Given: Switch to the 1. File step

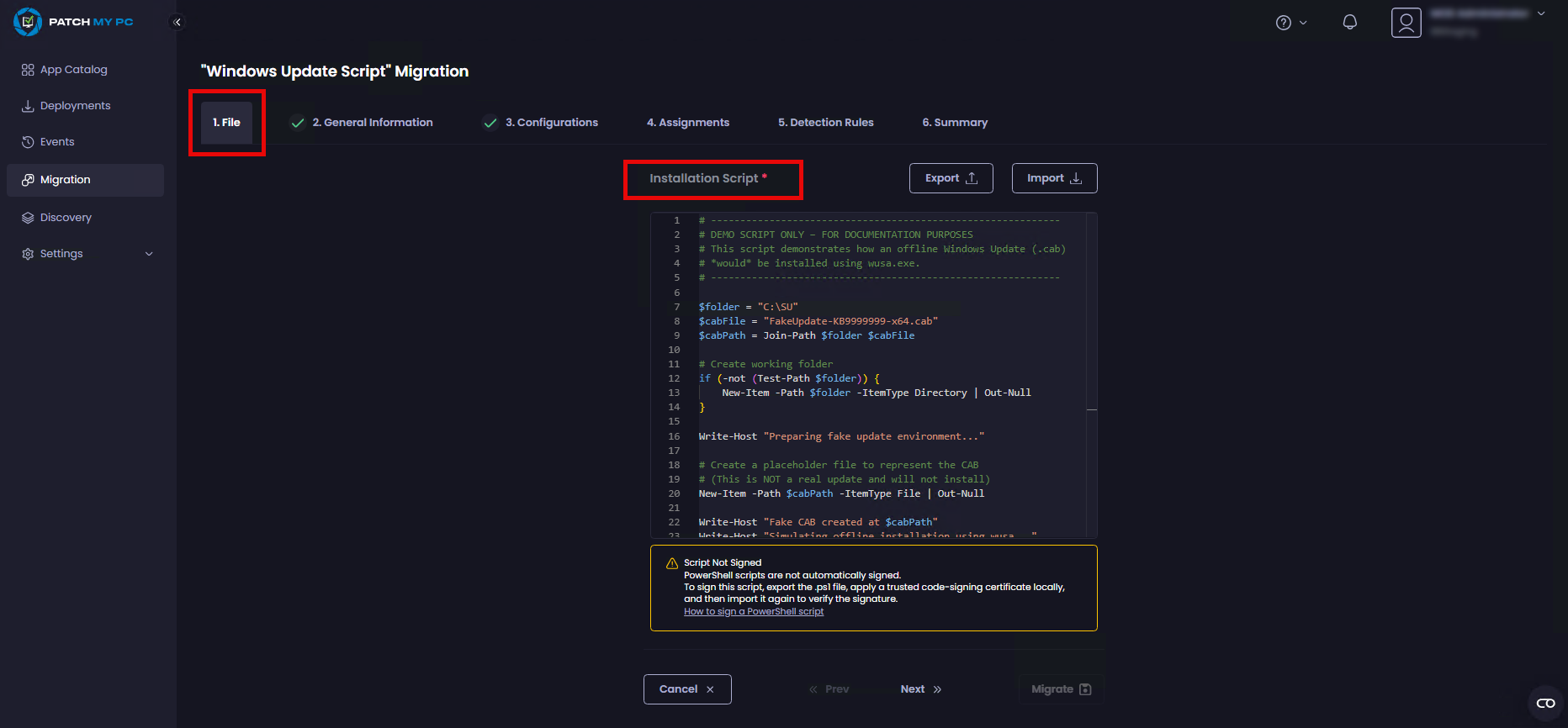Looking at the screenshot, I should pos(226,123).
